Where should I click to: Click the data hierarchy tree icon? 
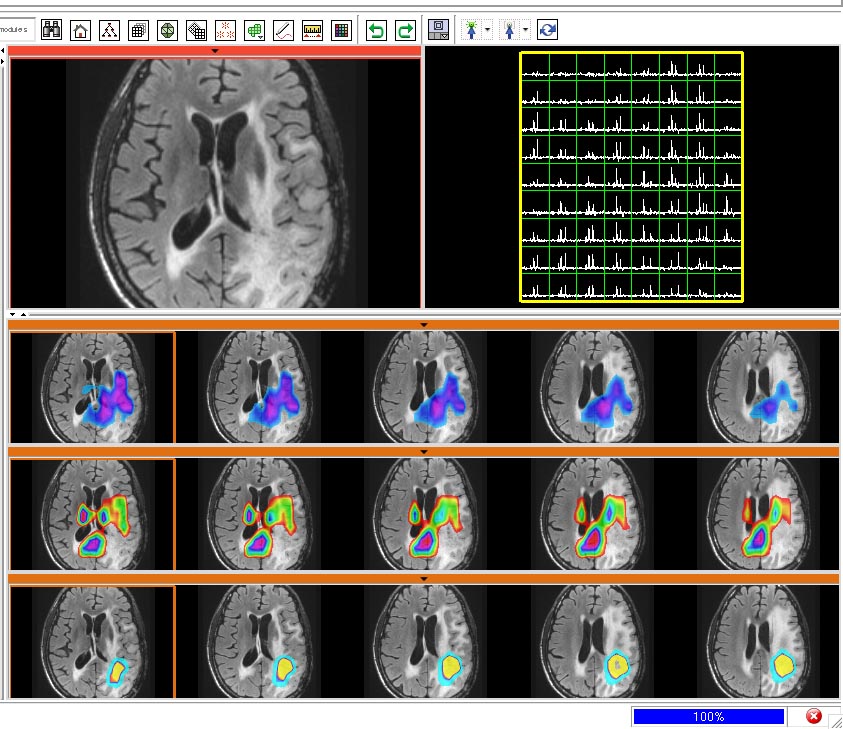tap(110, 30)
